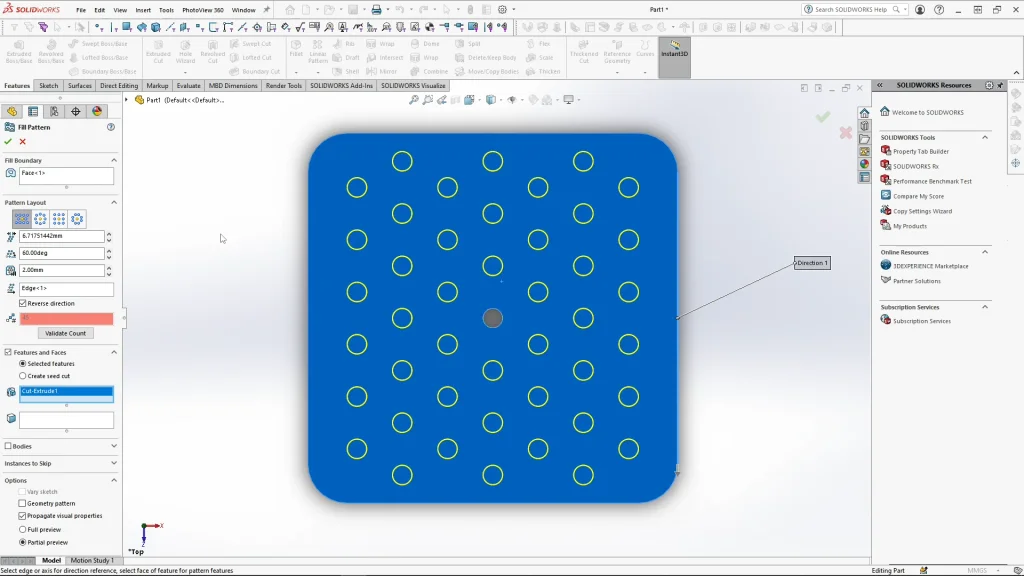The width and height of the screenshot is (1024, 576).
Task: Uncheck the Reverse direction checkbox
Action: tap(23, 303)
